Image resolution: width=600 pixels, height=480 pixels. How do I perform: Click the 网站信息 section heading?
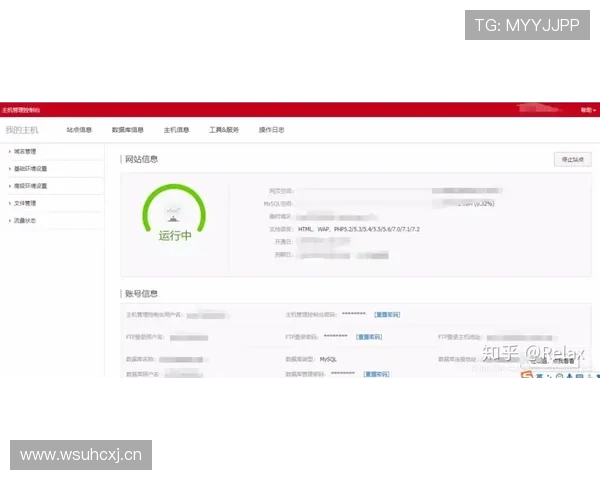coord(141,159)
